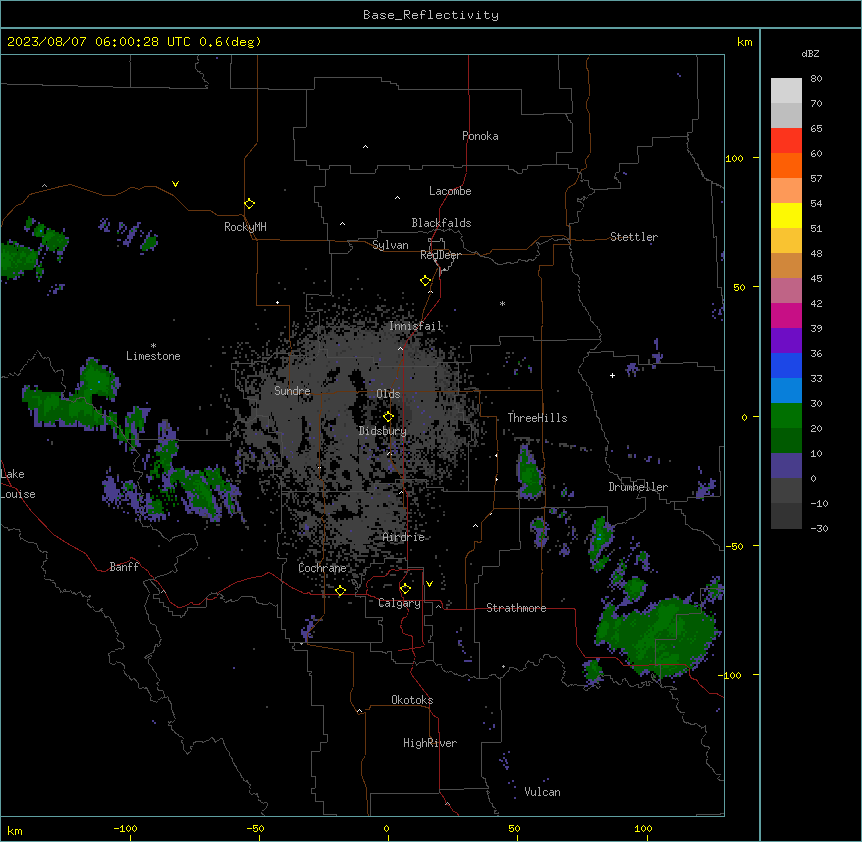Click the yellow V marker northwest of RockyMH
Image resolution: width=862 pixels, height=842 pixels.
click(x=175, y=184)
